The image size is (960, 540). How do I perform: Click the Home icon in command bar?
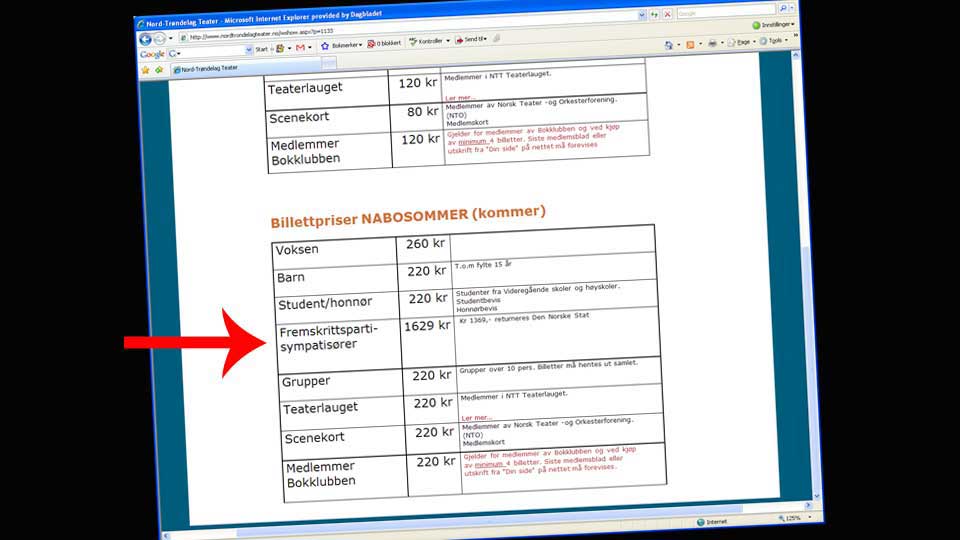(x=669, y=45)
